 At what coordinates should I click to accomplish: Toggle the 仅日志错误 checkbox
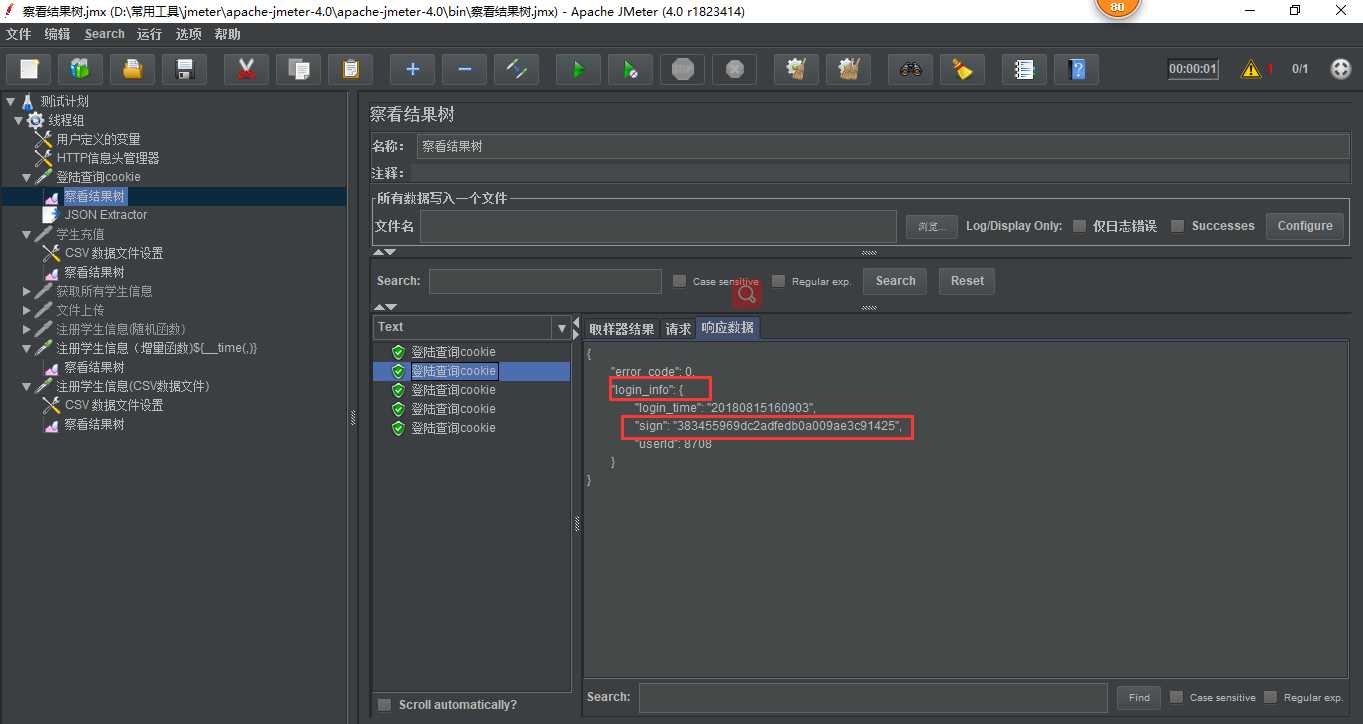click(1079, 226)
